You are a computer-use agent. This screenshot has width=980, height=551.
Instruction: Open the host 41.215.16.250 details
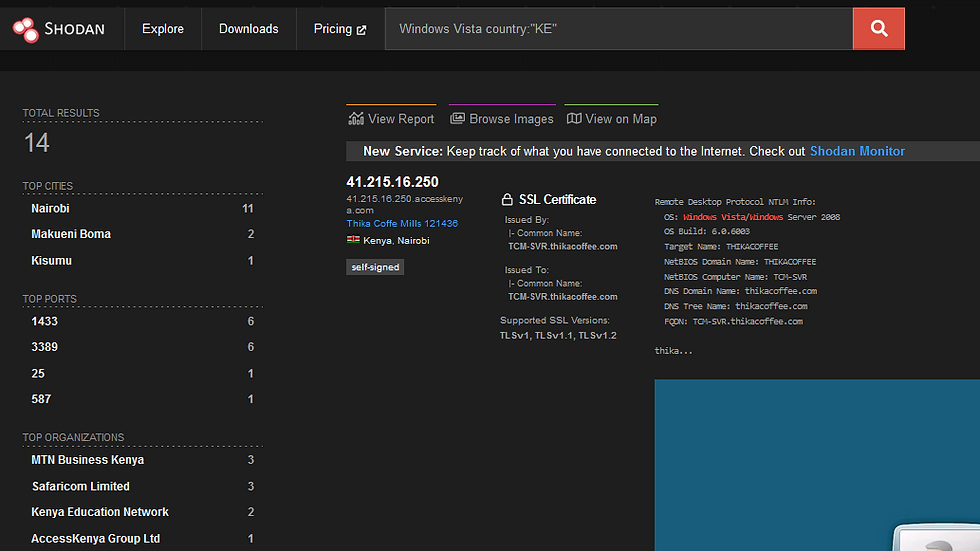click(x=392, y=182)
